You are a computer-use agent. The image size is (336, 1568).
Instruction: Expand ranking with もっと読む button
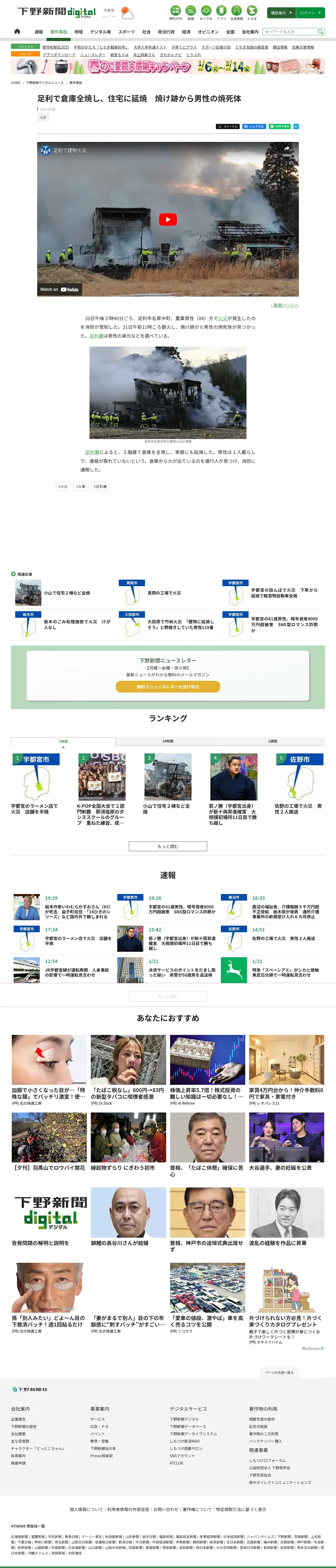click(168, 846)
